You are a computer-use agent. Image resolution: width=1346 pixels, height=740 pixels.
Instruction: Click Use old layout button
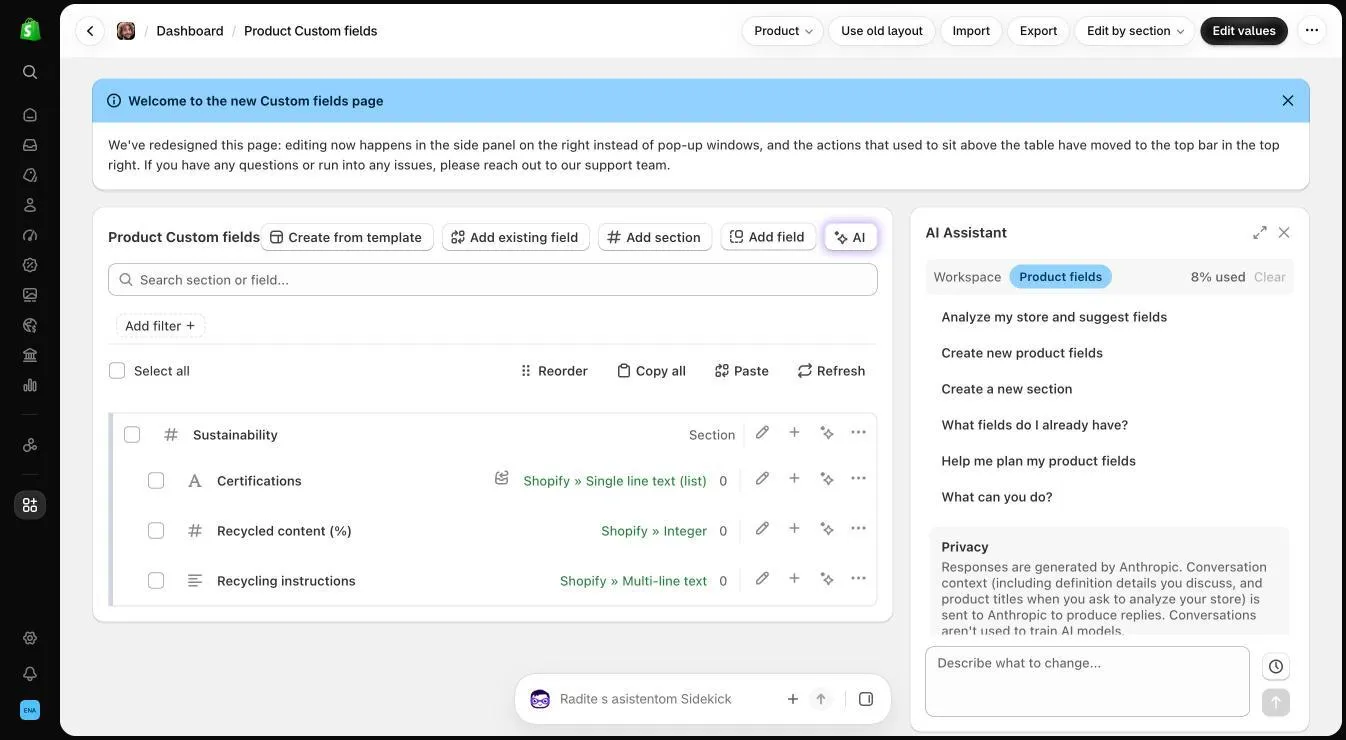click(x=882, y=31)
